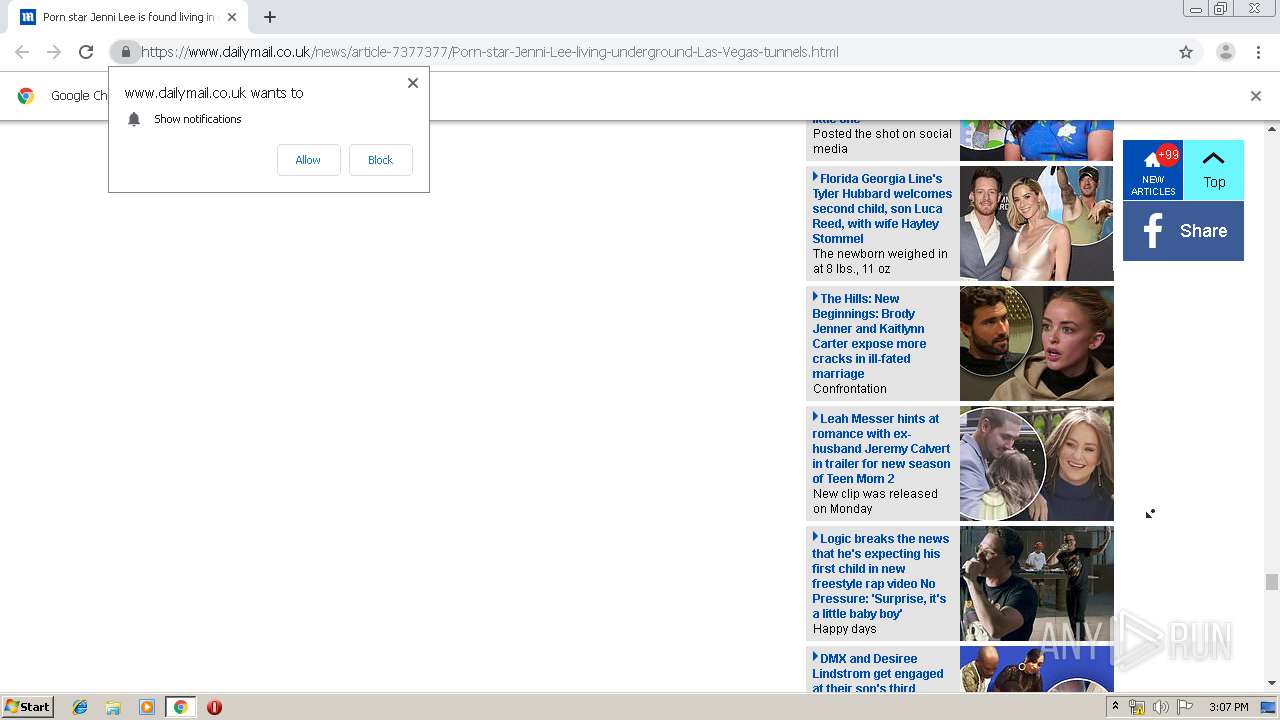This screenshot has width=1280, height=720.
Task: Reload the Daily Mail page
Action: click(86, 52)
